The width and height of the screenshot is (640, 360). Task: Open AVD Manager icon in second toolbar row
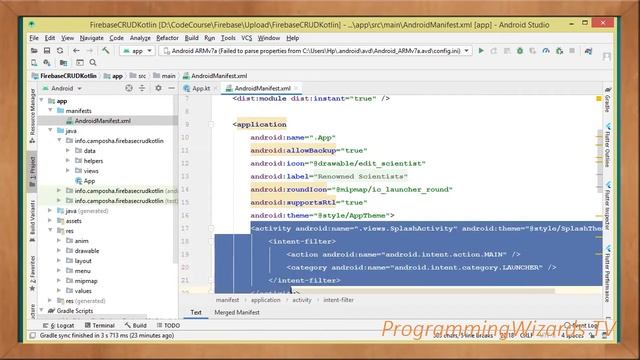pos(34,63)
